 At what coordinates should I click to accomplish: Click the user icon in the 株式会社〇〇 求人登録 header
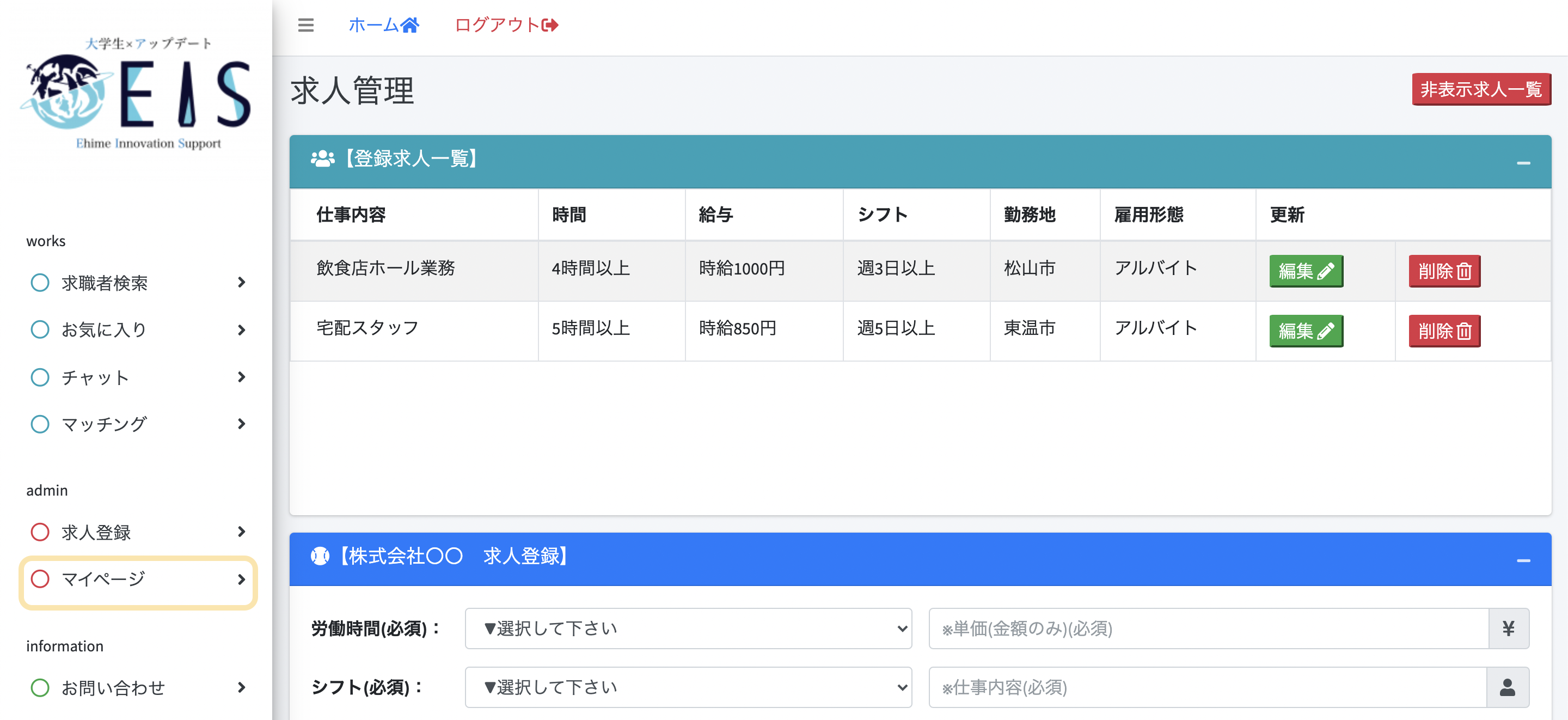(321, 557)
